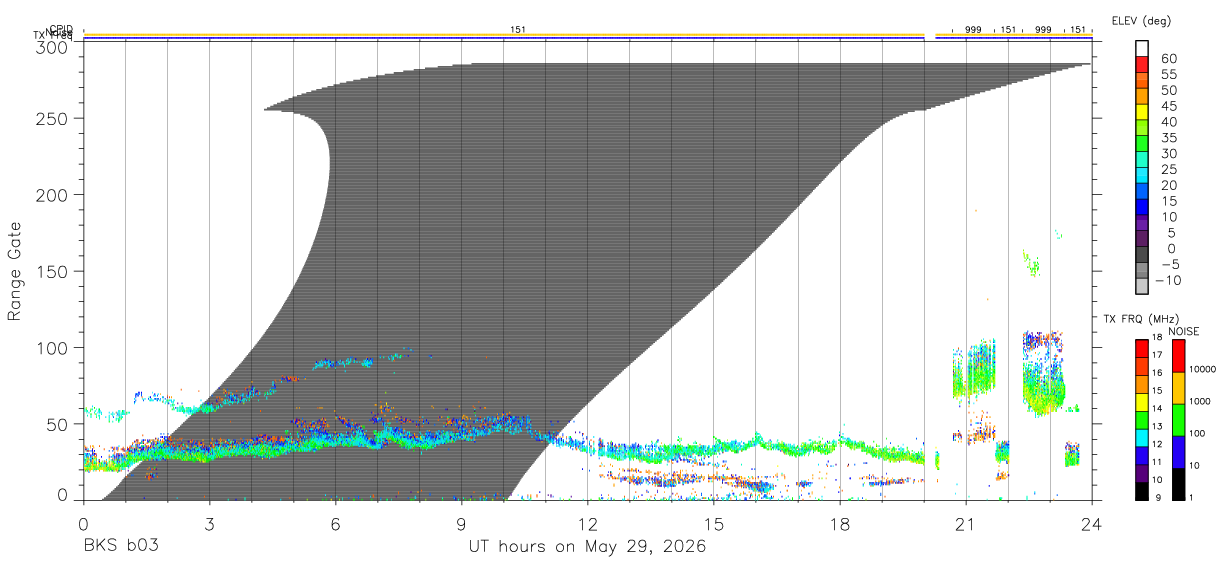Click the 3 tick on UT hours axis
Viewport: 1228px width, 567px height.
[x=209, y=523]
